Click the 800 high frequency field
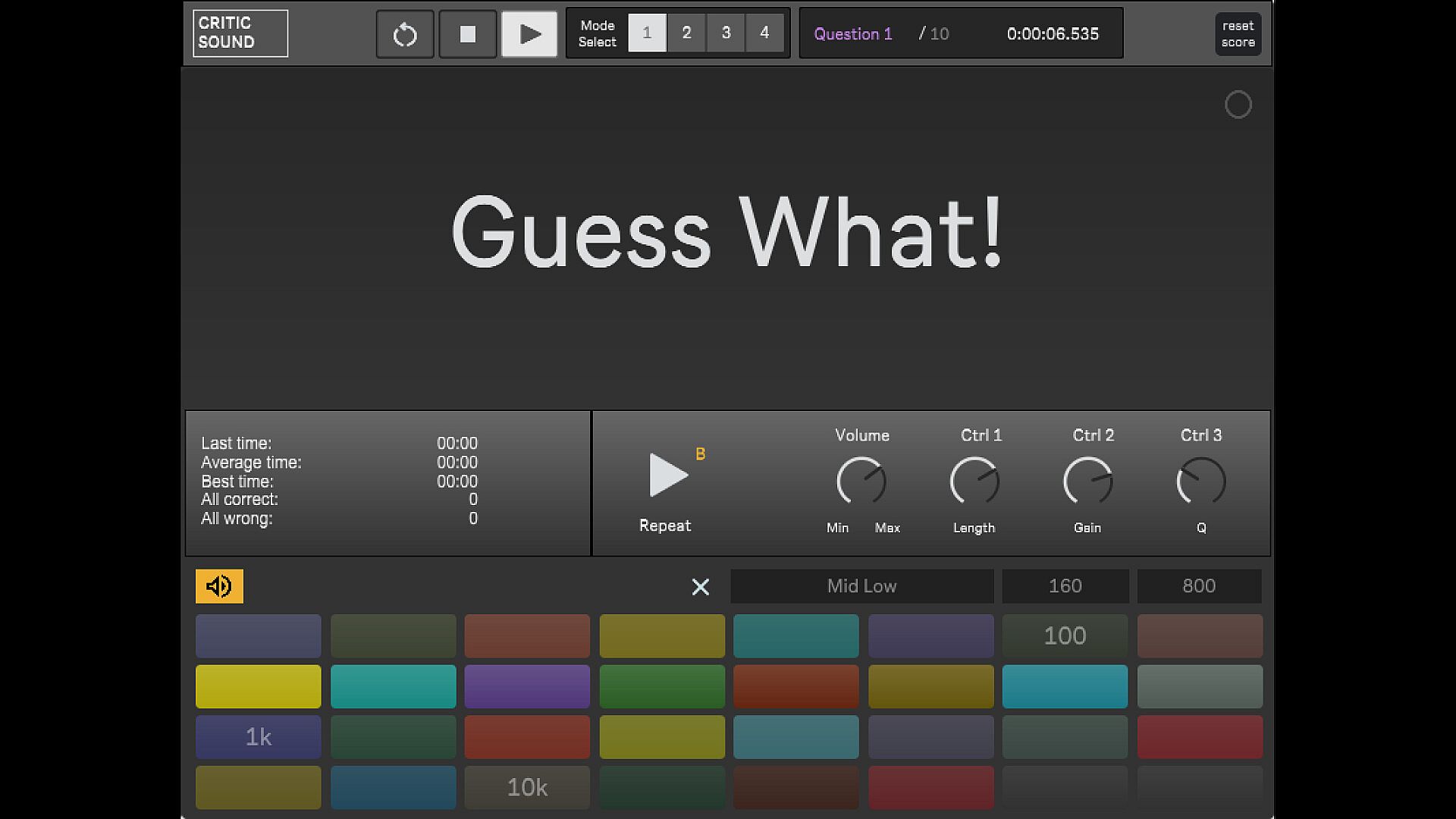This screenshot has height=819, width=1456. (x=1198, y=586)
